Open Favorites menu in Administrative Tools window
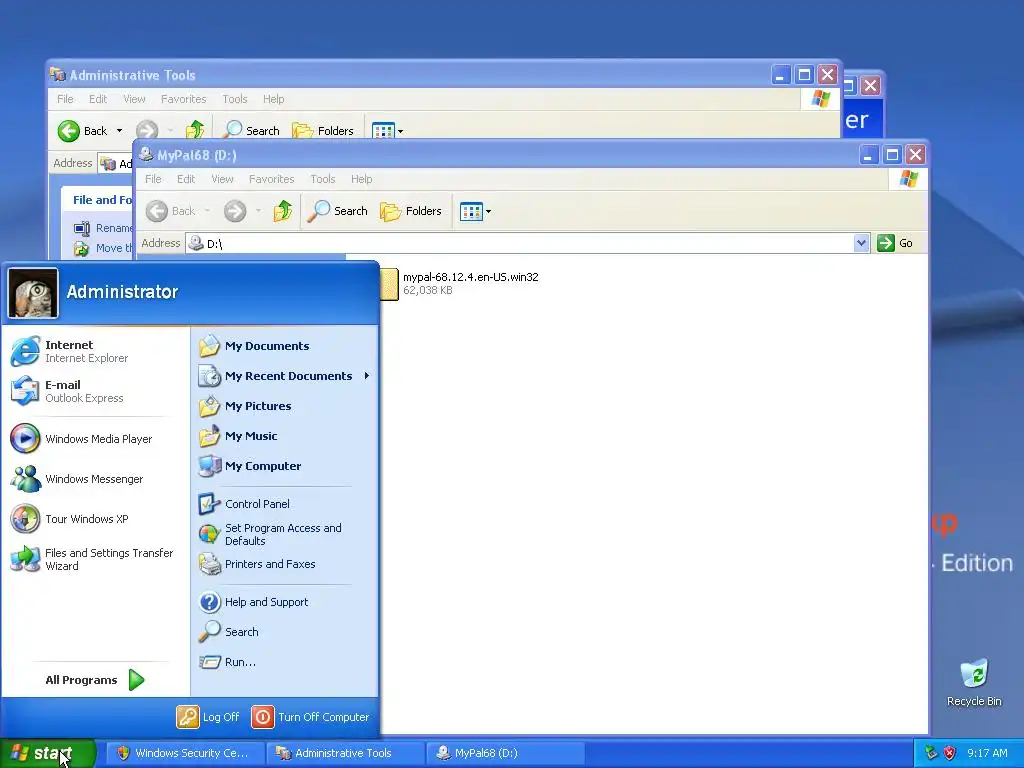This screenshot has width=1024, height=768. (184, 99)
